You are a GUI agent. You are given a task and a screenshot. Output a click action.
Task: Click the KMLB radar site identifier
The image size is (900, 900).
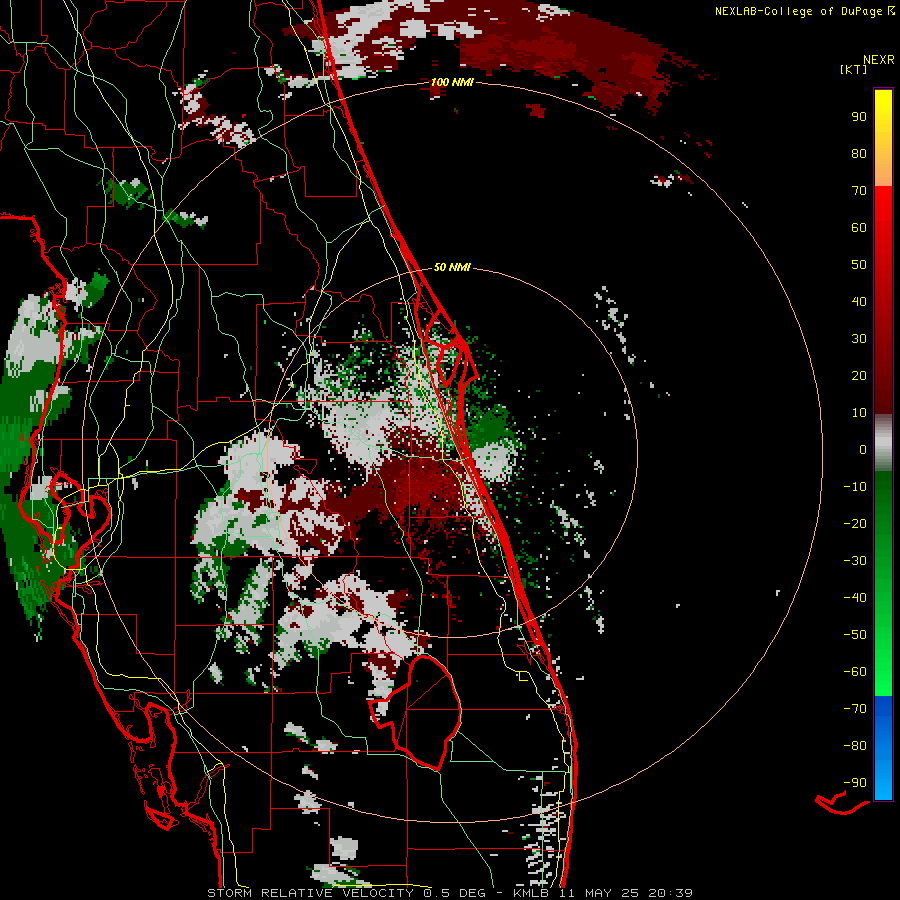pyautogui.click(x=531, y=893)
